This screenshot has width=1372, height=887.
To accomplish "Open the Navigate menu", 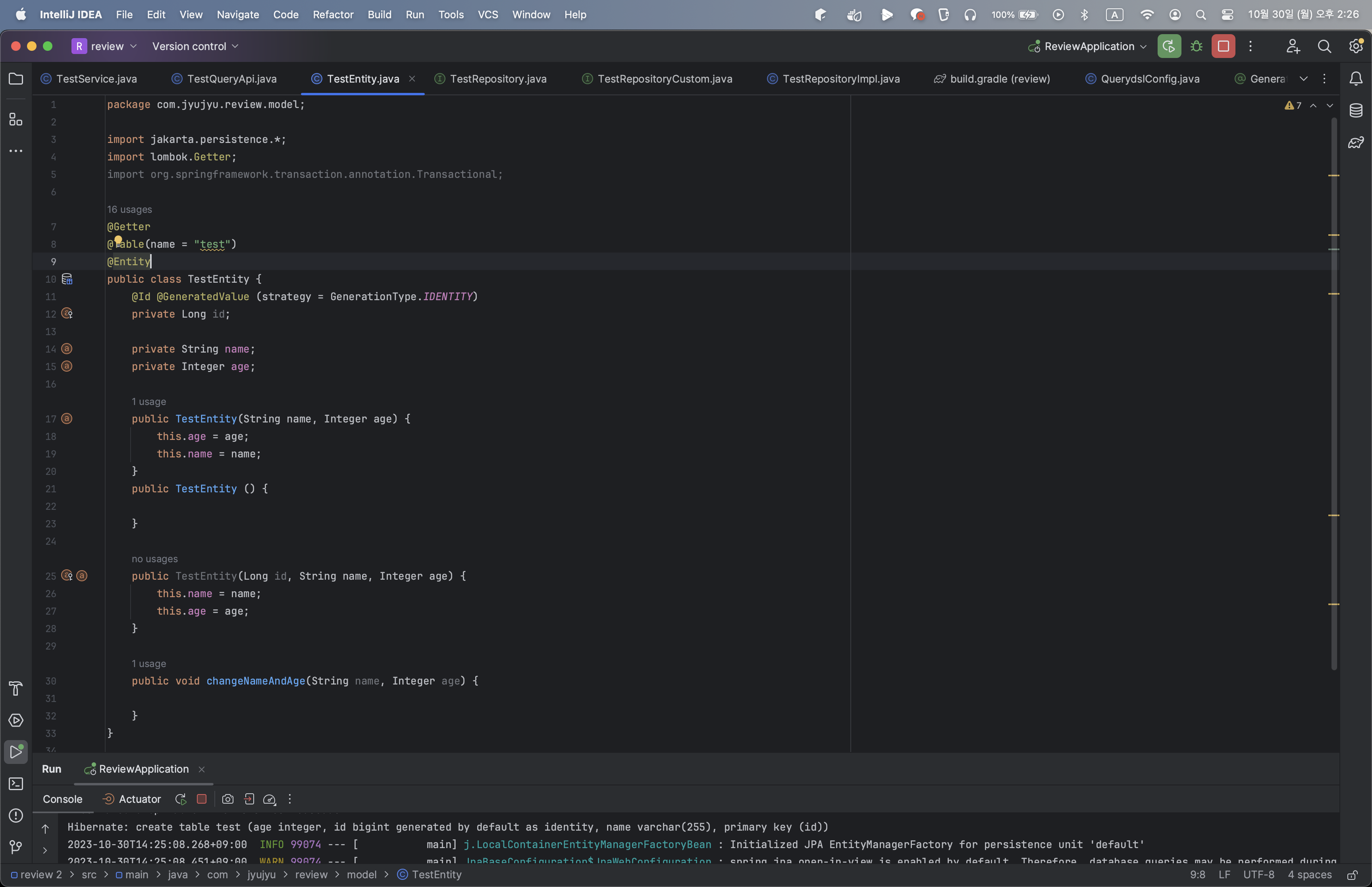I will (x=238, y=14).
